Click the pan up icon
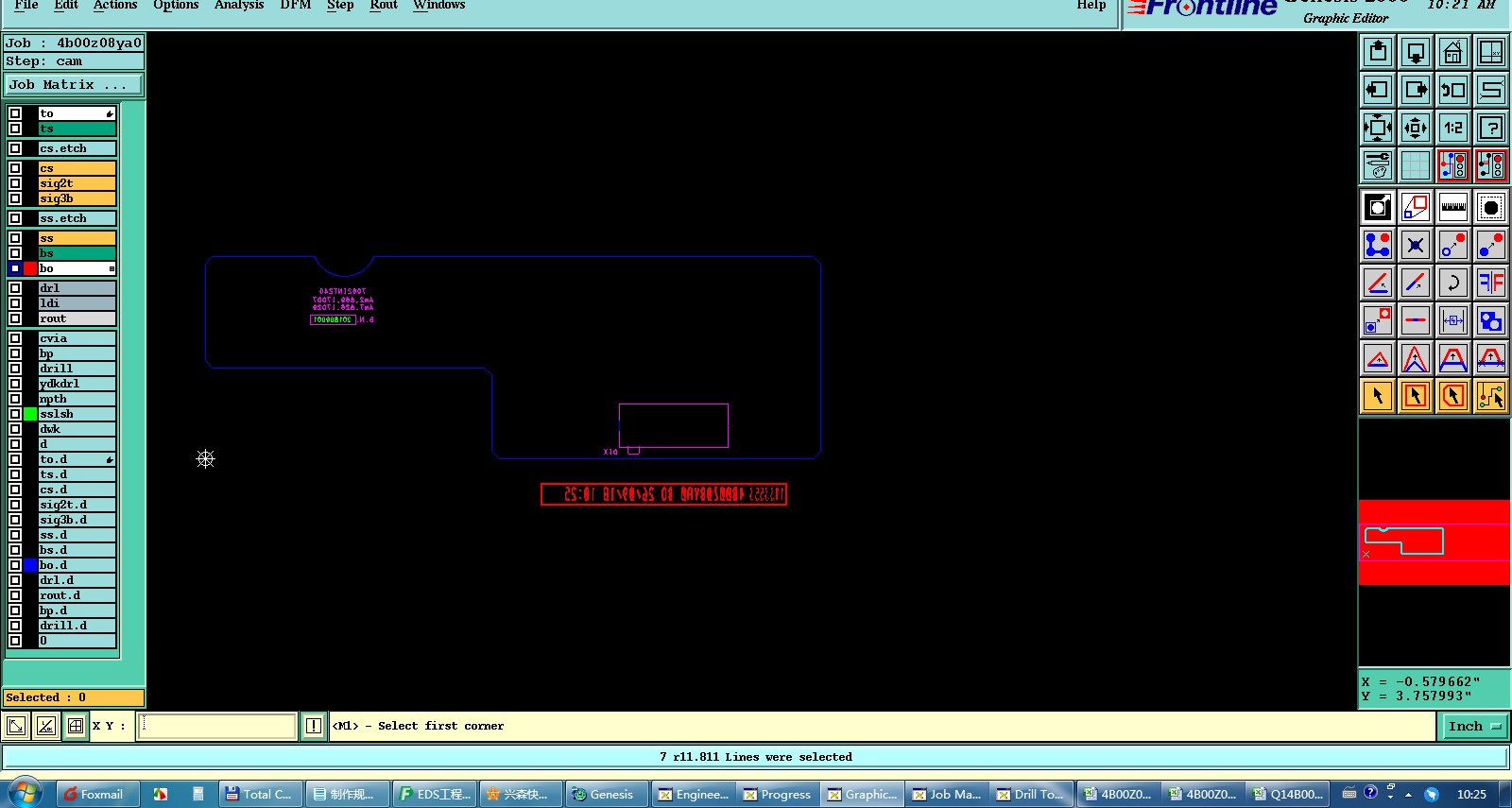Viewport: 1512px width, 808px height. coord(1378,52)
